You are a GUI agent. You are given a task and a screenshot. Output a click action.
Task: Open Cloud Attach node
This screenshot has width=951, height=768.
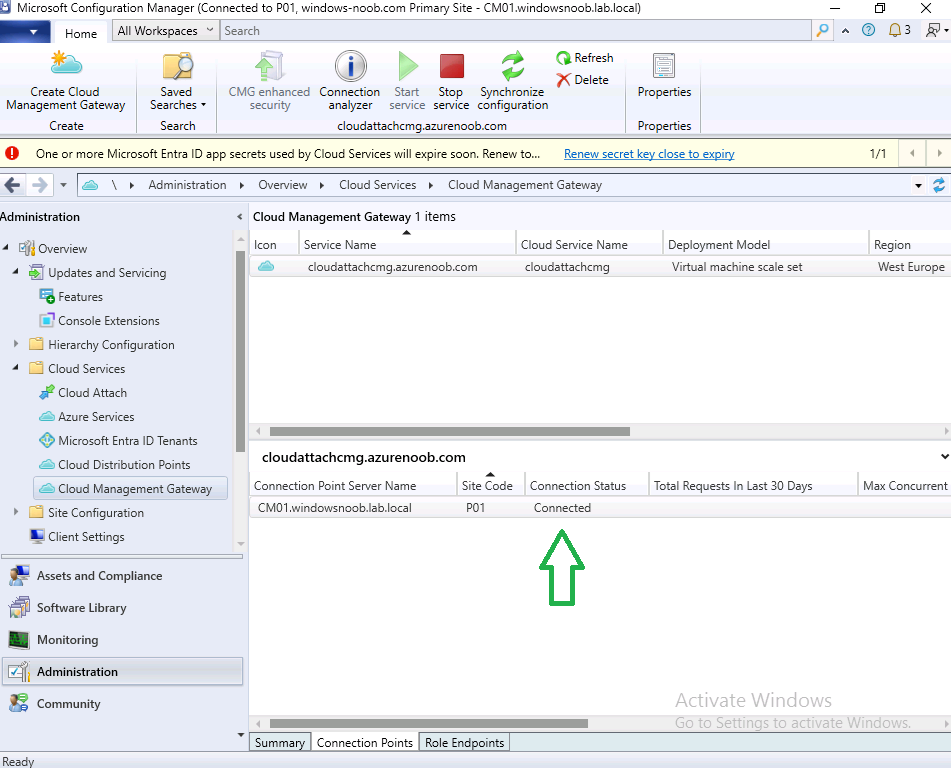coord(92,392)
